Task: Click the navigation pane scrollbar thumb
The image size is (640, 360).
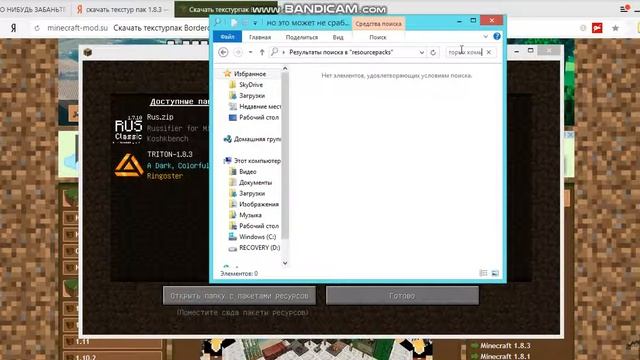Action: pos(285,156)
